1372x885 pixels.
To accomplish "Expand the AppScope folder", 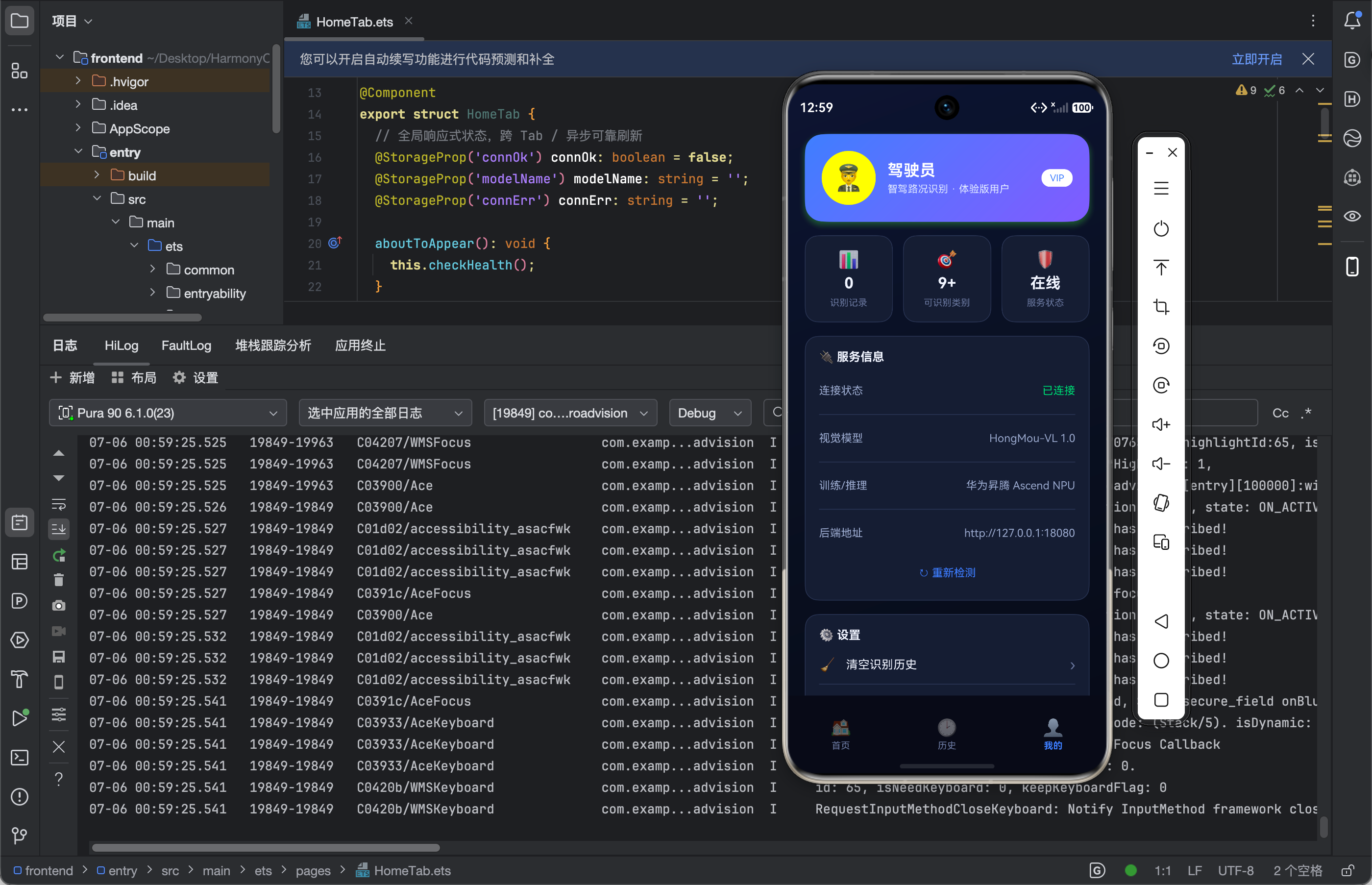I will click(x=78, y=128).
